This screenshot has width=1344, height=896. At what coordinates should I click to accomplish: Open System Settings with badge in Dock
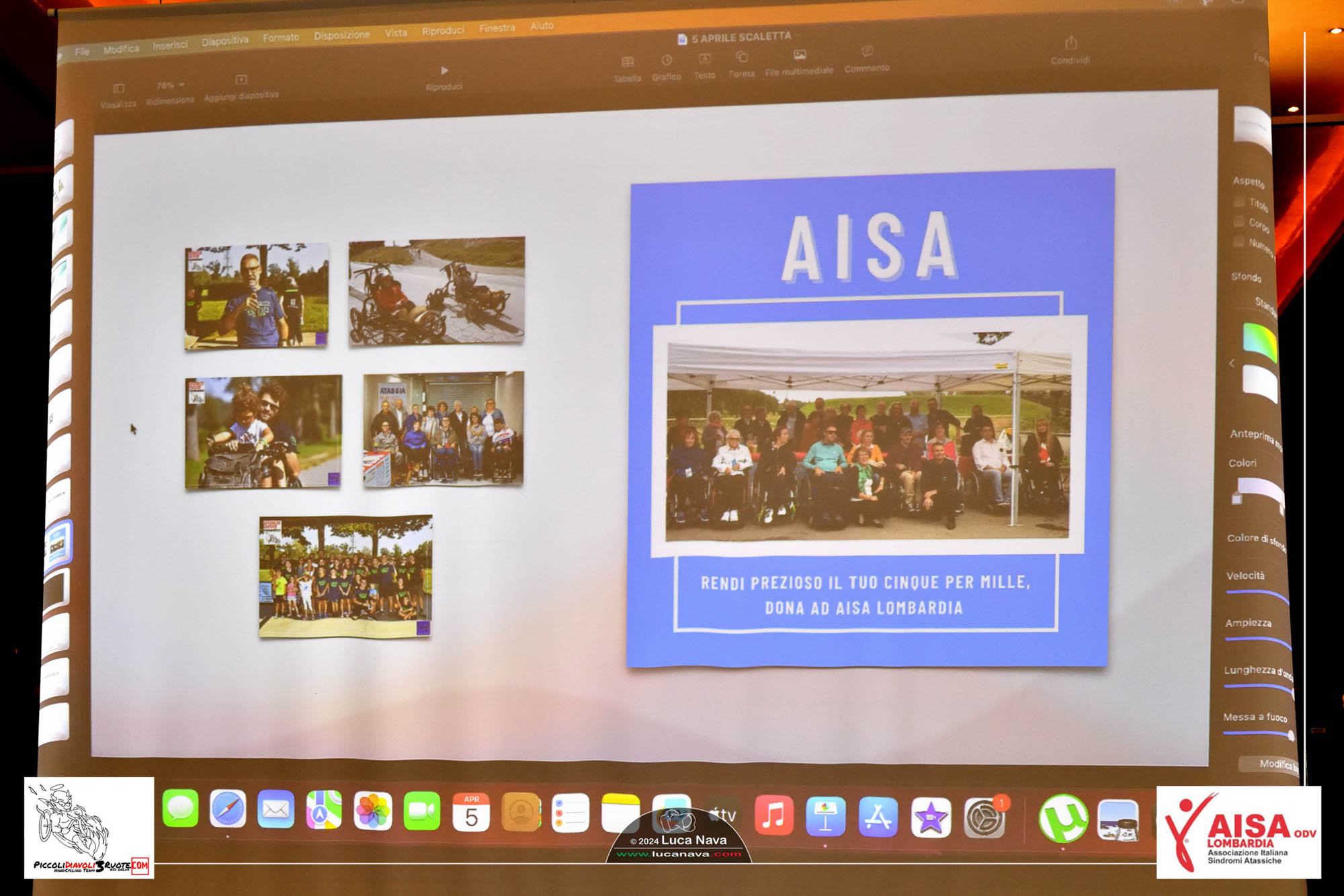[x=984, y=817]
